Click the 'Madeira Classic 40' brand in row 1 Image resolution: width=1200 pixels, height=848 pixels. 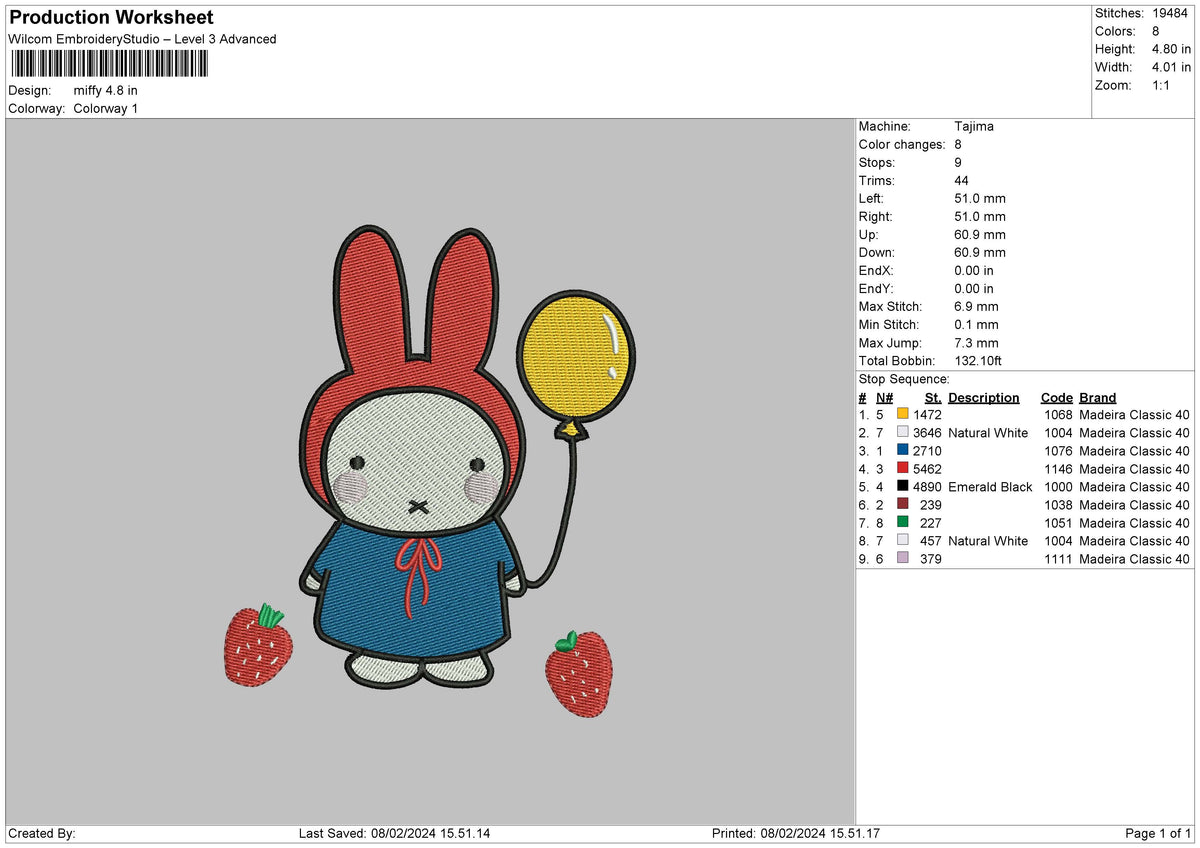pyautogui.click(x=1135, y=415)
